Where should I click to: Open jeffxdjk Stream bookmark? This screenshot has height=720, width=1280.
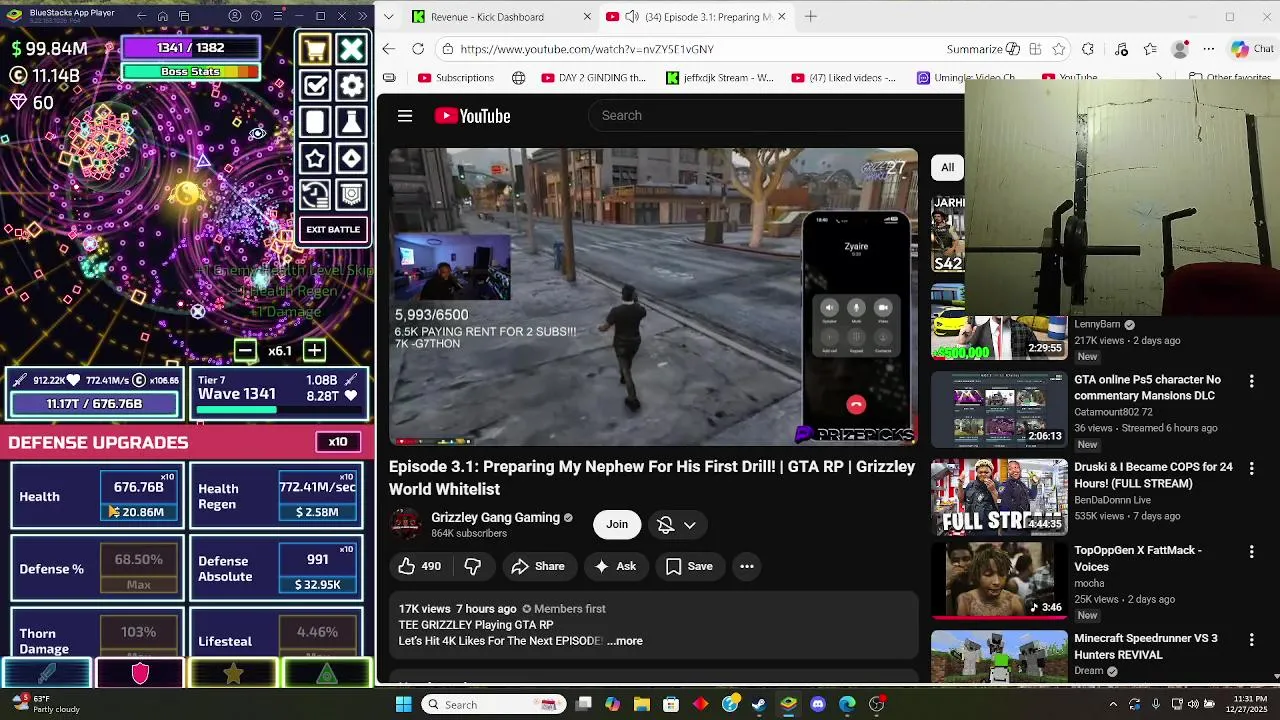720,78
